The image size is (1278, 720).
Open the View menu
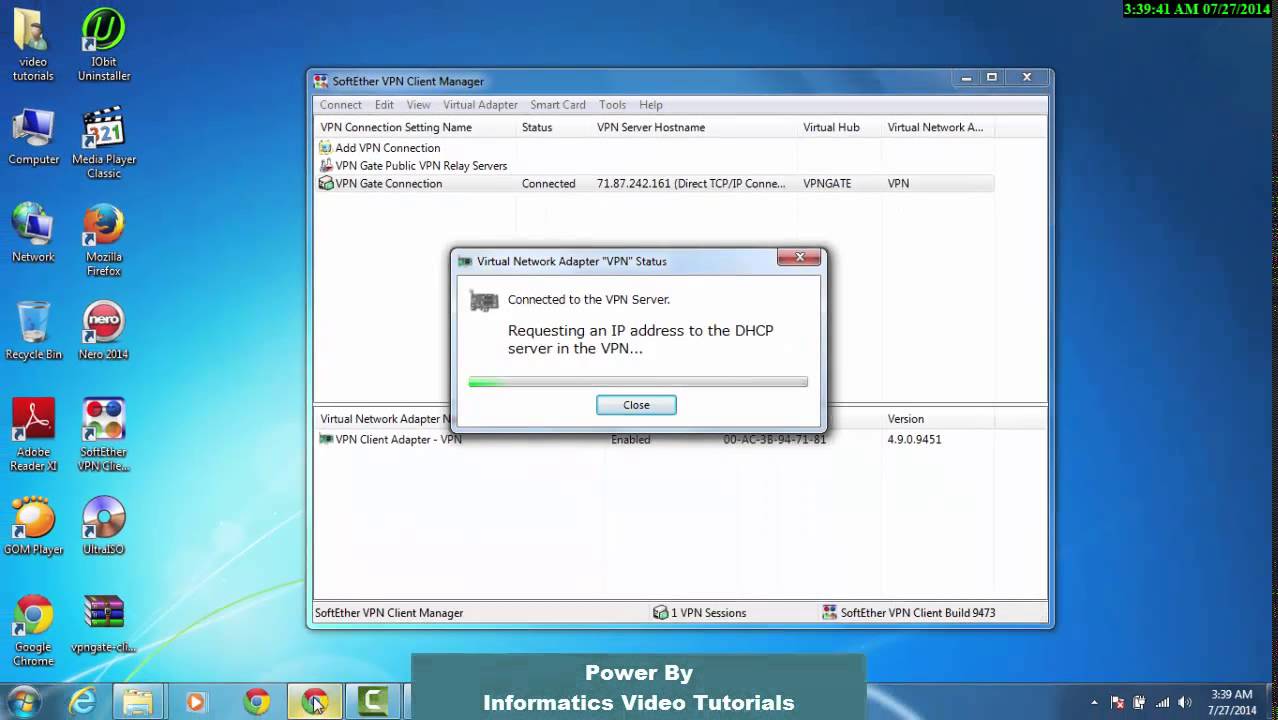coord(418,105)
